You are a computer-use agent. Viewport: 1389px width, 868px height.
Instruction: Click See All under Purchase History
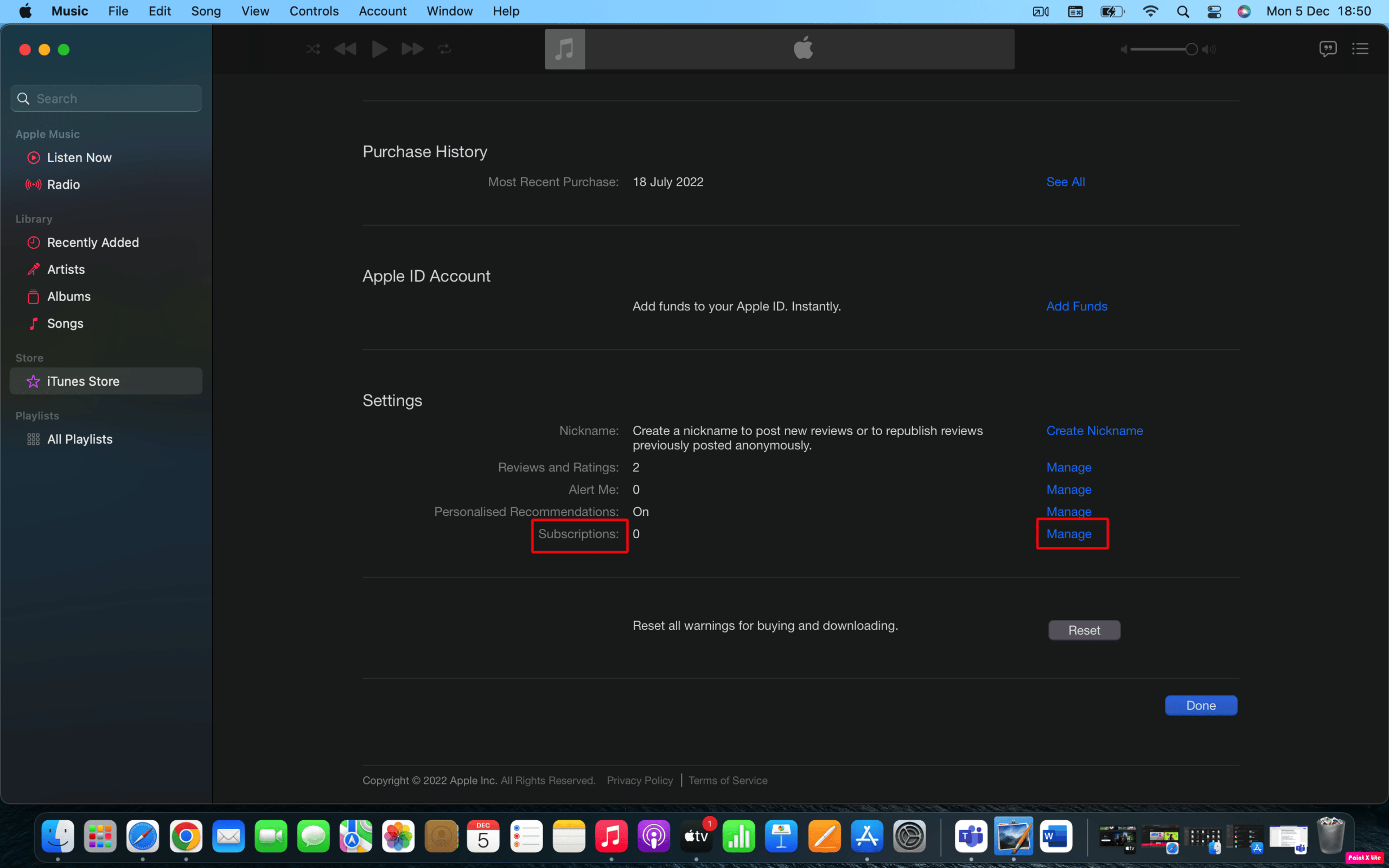tap(1065, 181)
